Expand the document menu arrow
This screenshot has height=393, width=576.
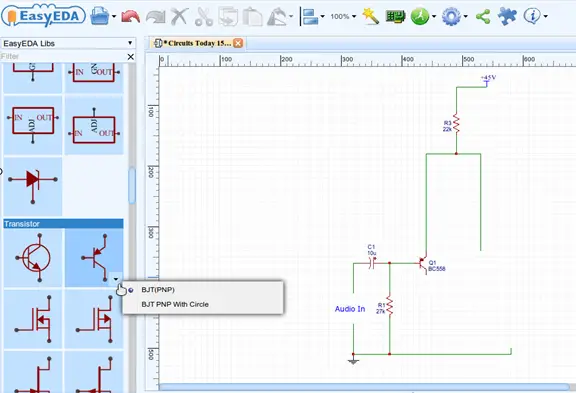(114, 17)
